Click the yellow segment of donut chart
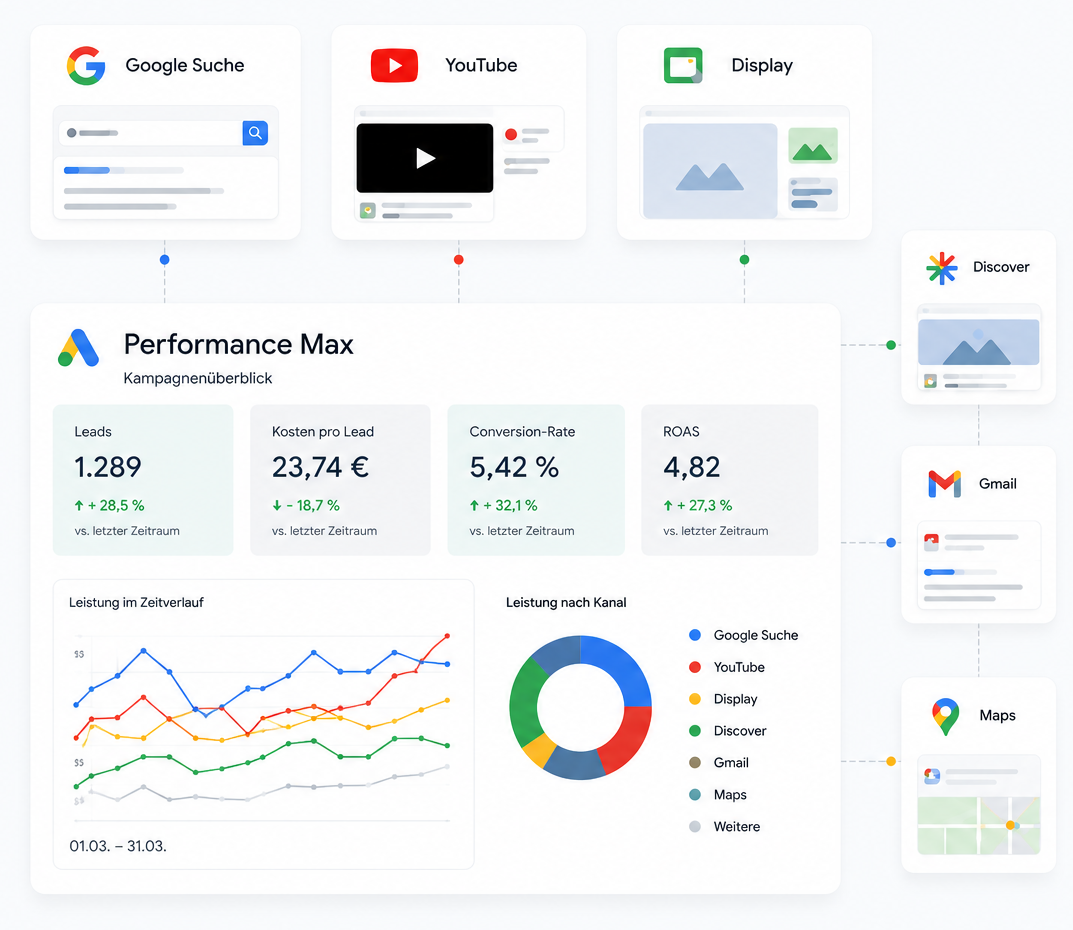This screenshot has height=930, width=1073. click(x=540, y=751)
